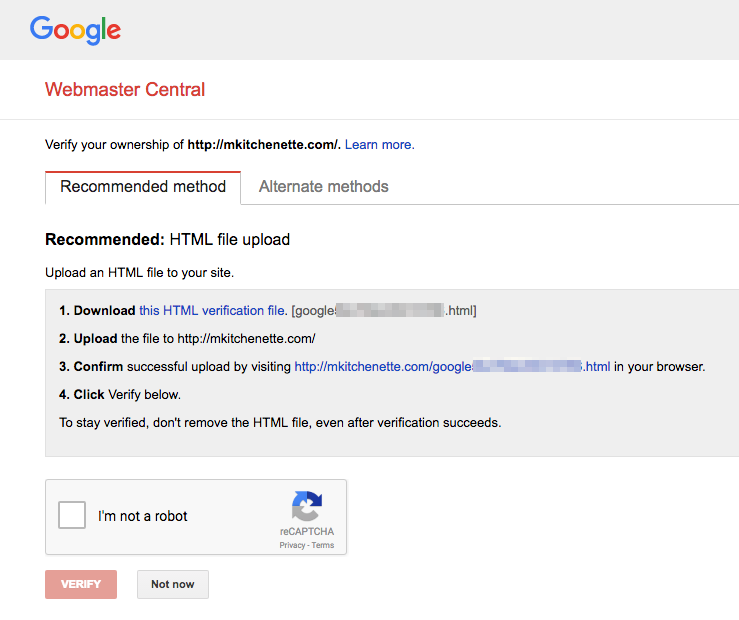Click the bold http://mkitchenette.com/ ownership text
Viewport: 739px width, 620px height.
(264, 145)
